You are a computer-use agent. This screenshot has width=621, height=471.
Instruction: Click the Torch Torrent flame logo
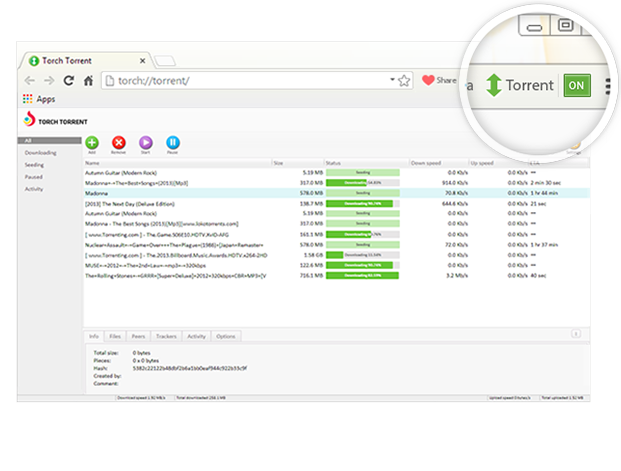point(29,119)
